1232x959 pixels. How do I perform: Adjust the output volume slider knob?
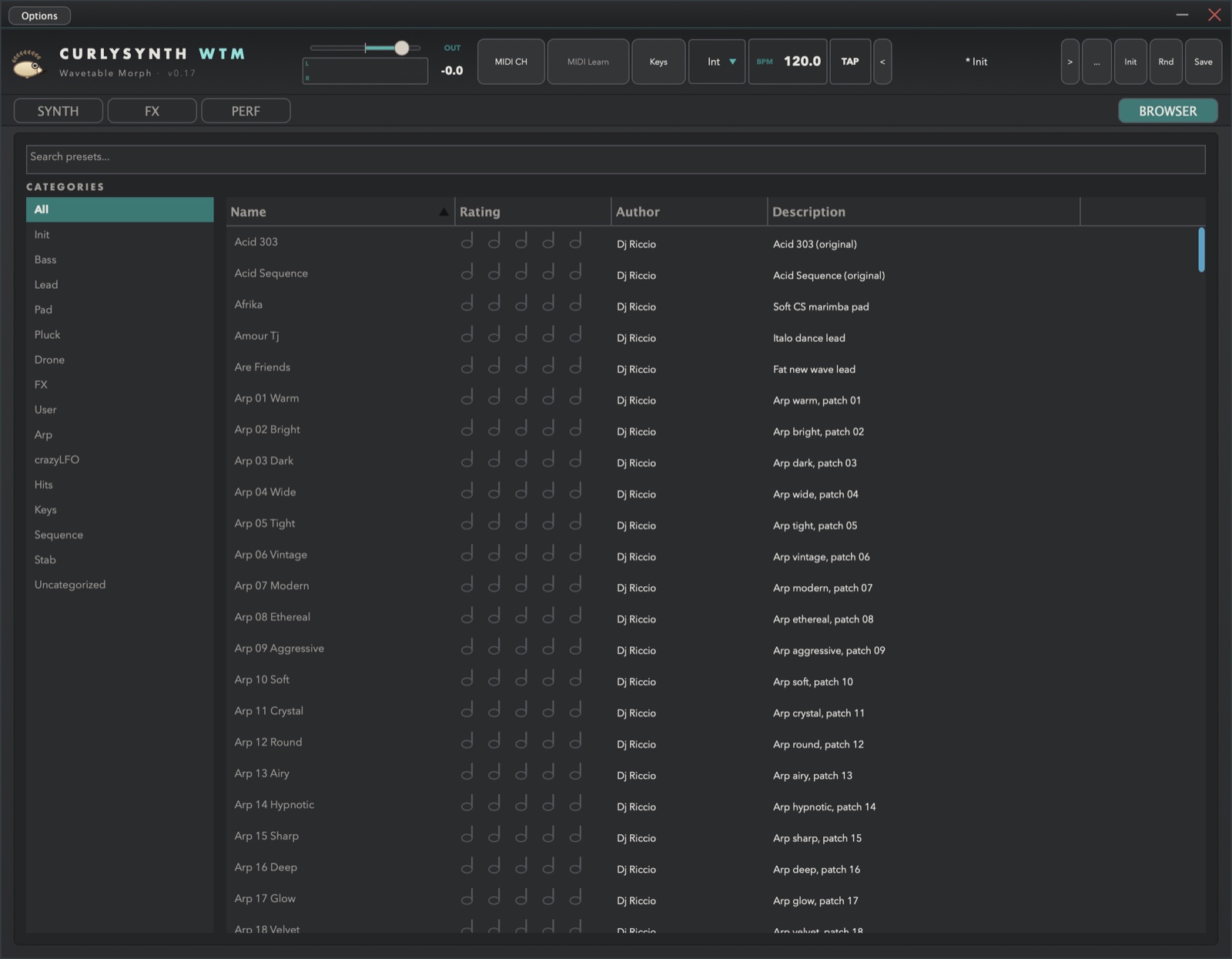point(401,48)
